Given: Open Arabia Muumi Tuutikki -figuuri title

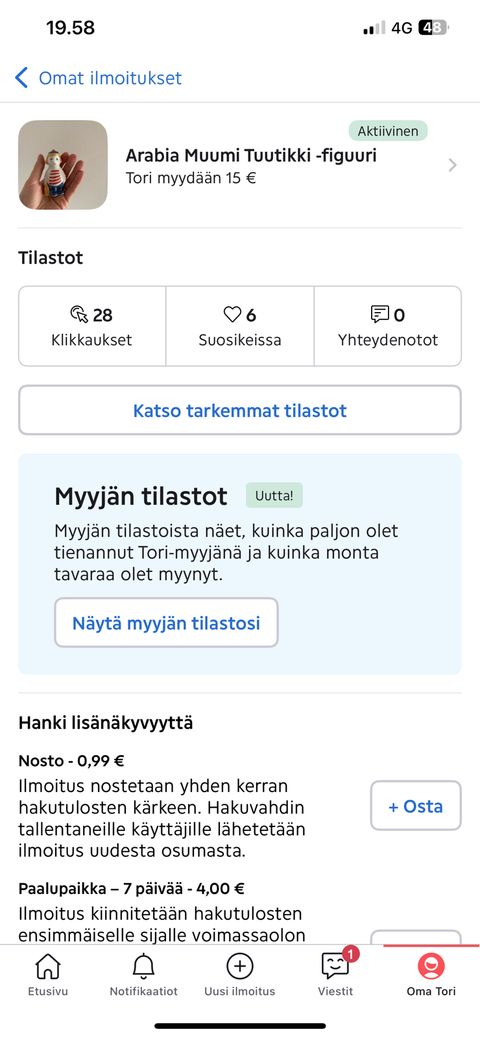Looking at the screenshot, I should click(251, 156).
